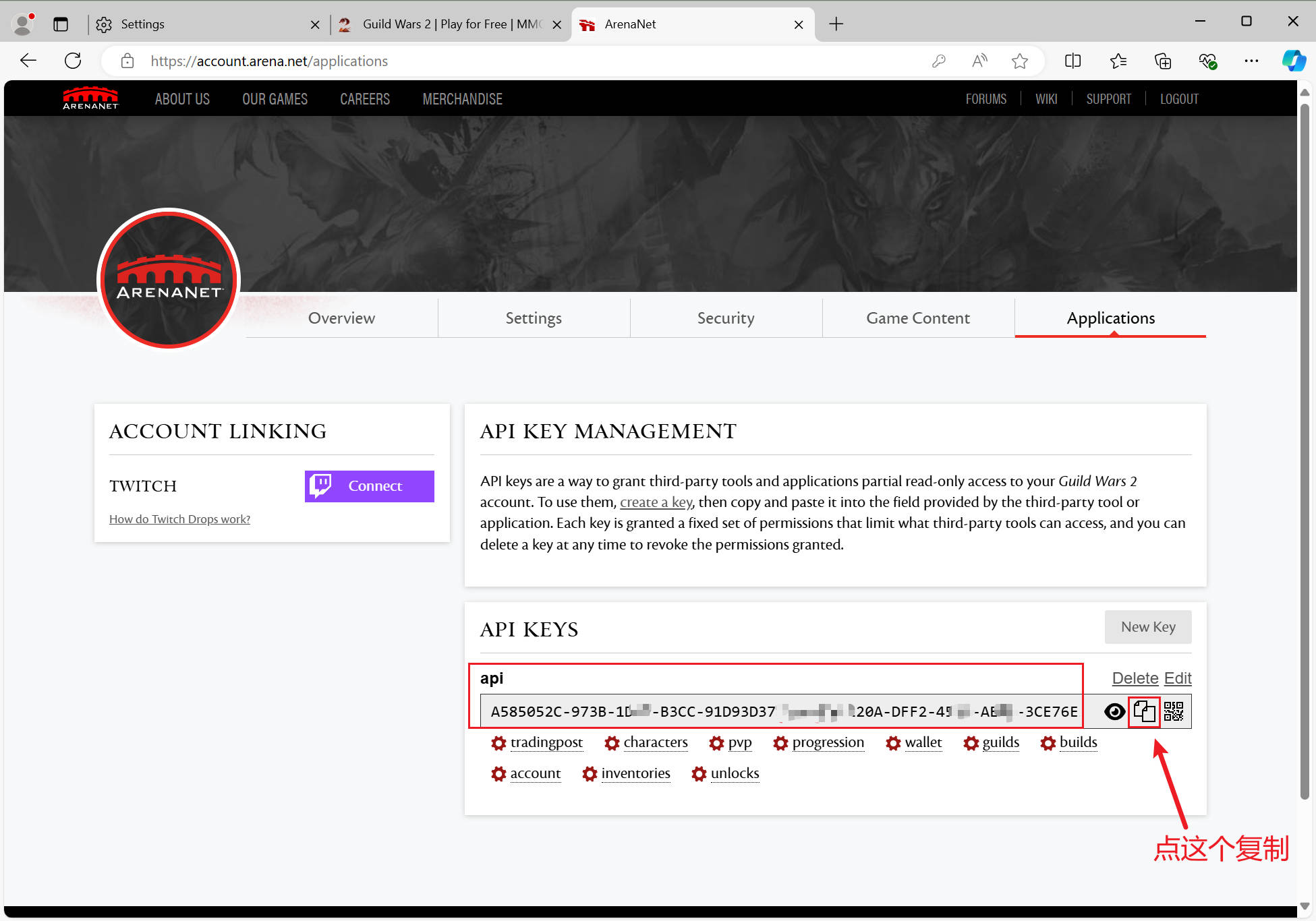This screenshot has height=921, width=1316.
Task: Click the scrollbar down arrow
Action: tap(1305, 906)
